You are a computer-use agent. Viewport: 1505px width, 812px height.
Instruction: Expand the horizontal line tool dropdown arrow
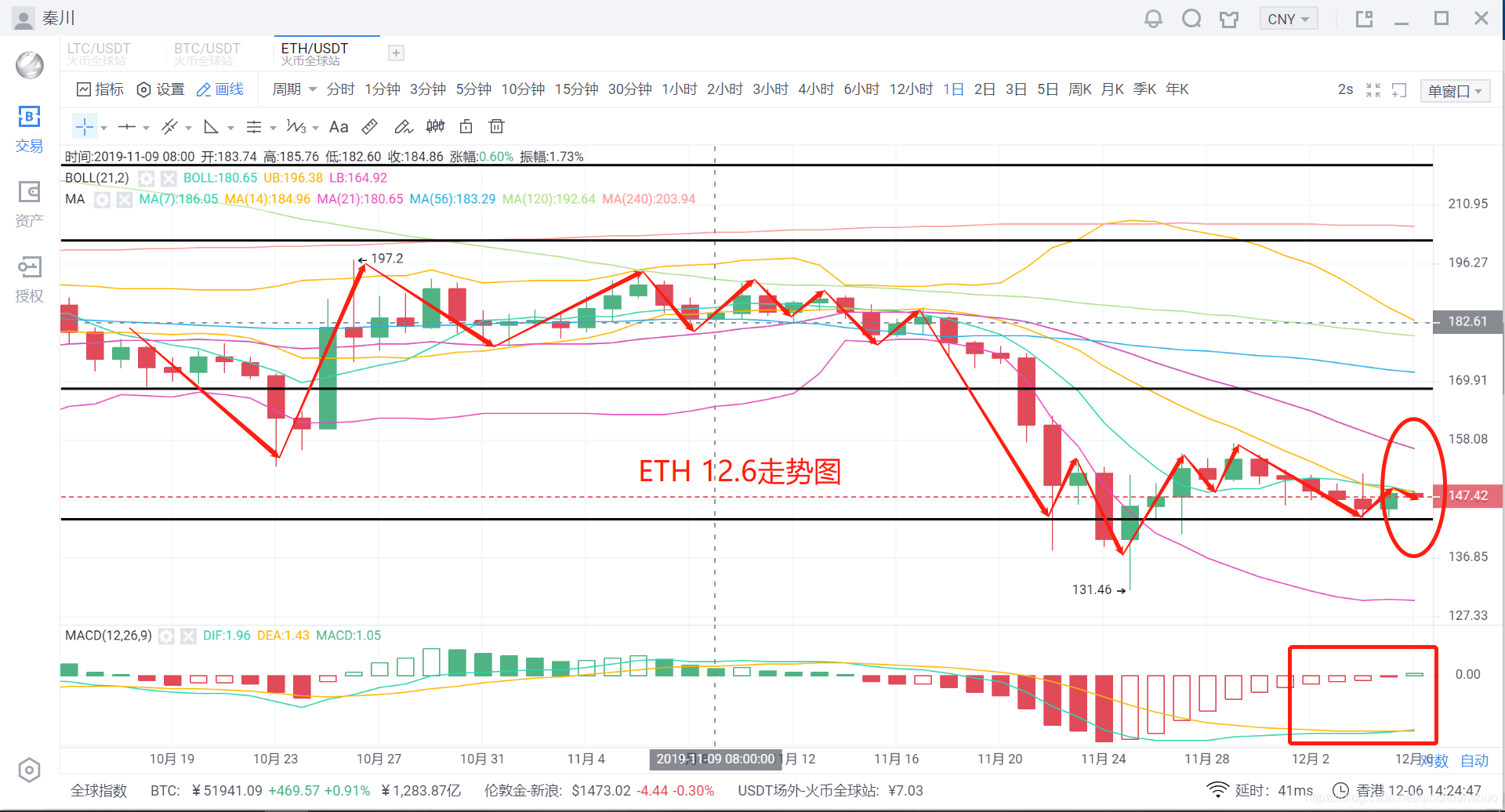tap(146, 128)
